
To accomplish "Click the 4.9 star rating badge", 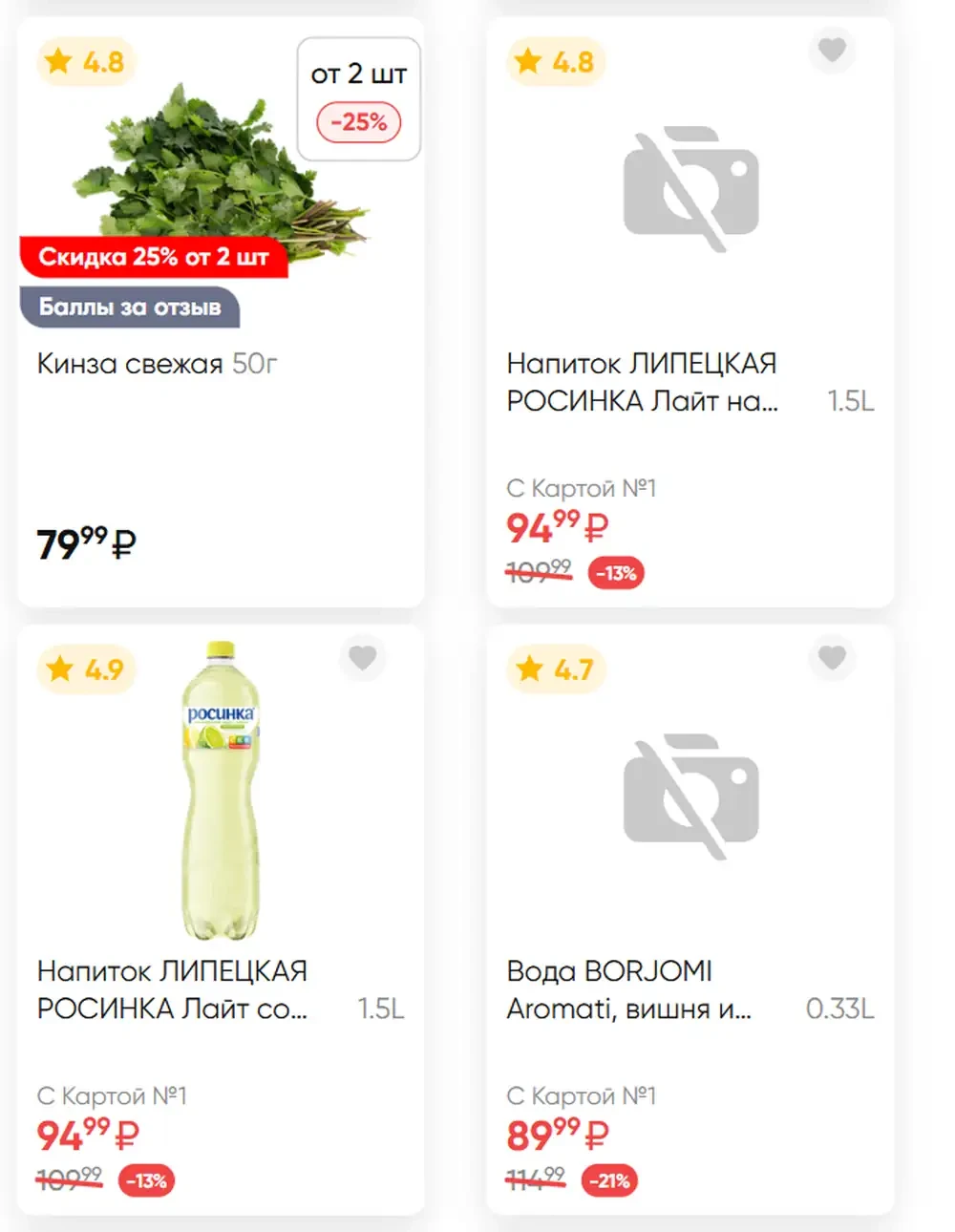I will point(86,669).
